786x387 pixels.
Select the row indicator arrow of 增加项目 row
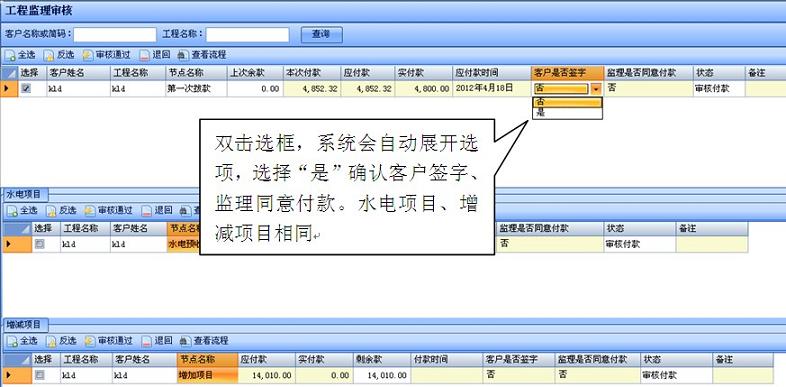click(x=16, y=375)
